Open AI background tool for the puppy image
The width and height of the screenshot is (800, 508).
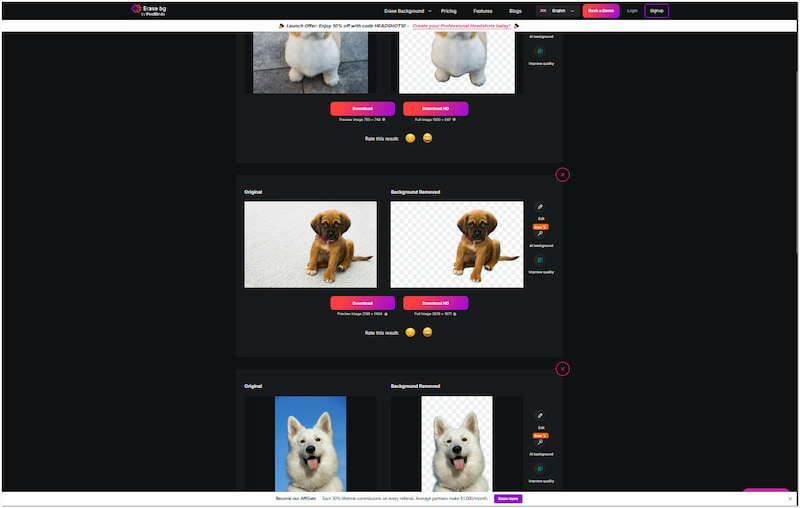tap(540, 234)
